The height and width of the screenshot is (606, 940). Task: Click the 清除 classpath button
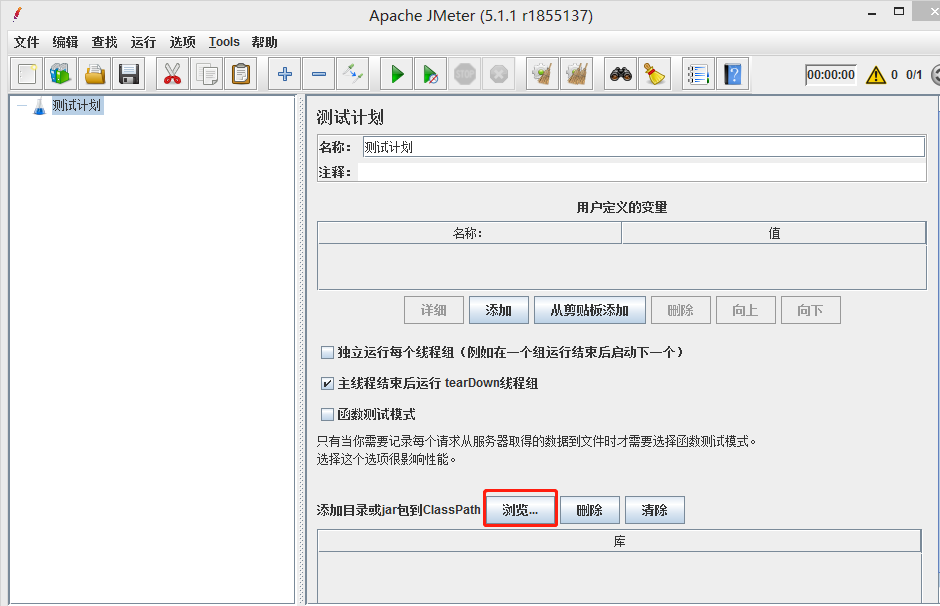pos(655,510)
